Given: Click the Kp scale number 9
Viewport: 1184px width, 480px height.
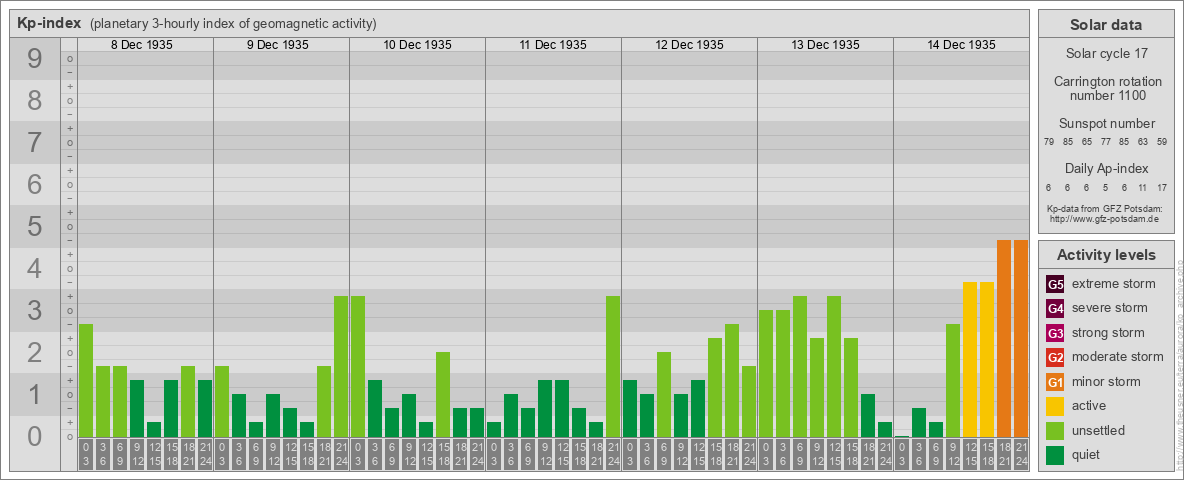Looking at the screenshot, I should coord(35,59).
